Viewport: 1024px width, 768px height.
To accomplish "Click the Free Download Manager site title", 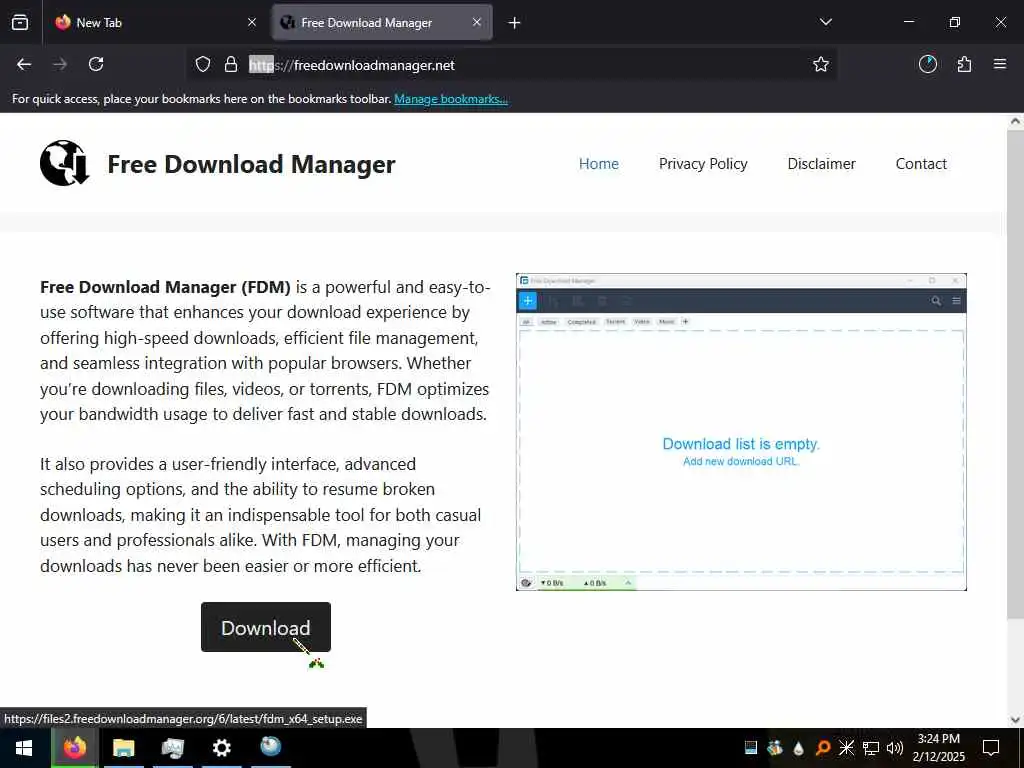I will [x=251, y=165].
